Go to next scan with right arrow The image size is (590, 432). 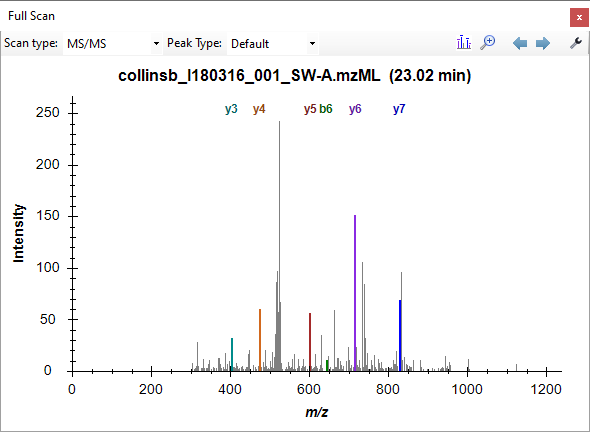click(x=543, y=43)
